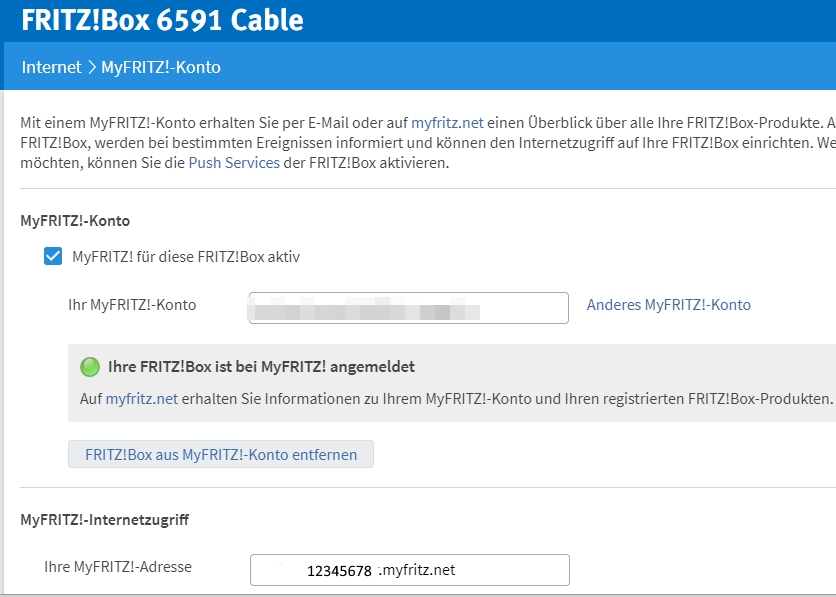Go to Internet in the breadcrumb
The width and height of the screenshot is (836, 597).
pos(51,68)
